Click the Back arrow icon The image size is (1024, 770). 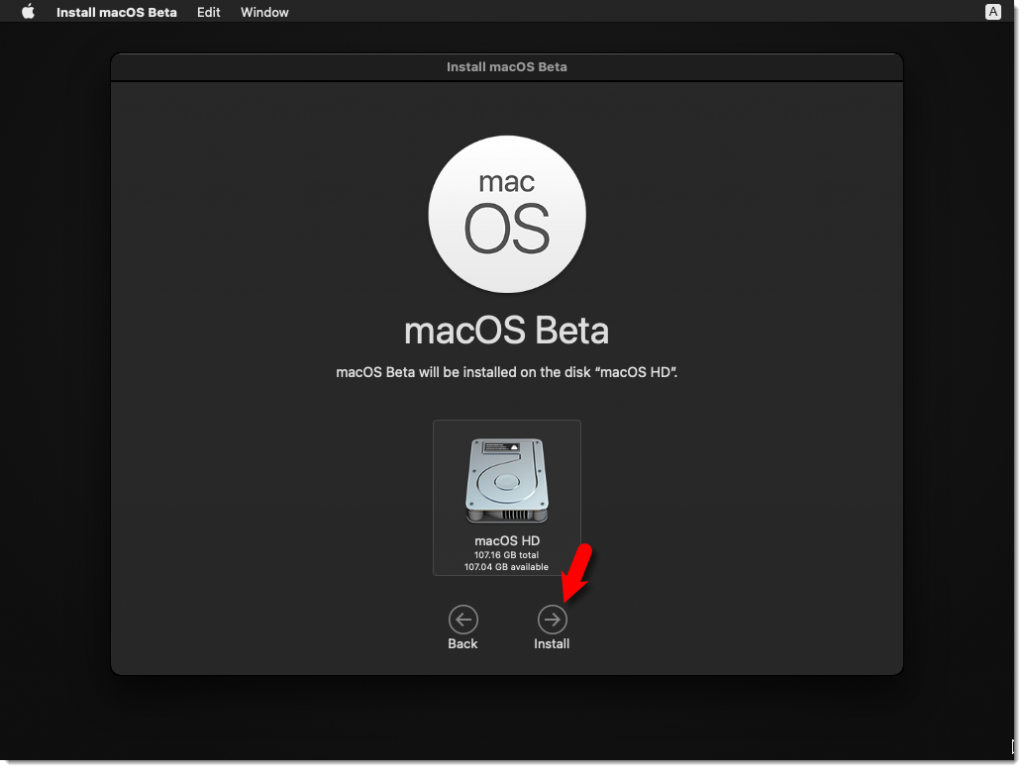pyautogui.click(x=462, y=619)
